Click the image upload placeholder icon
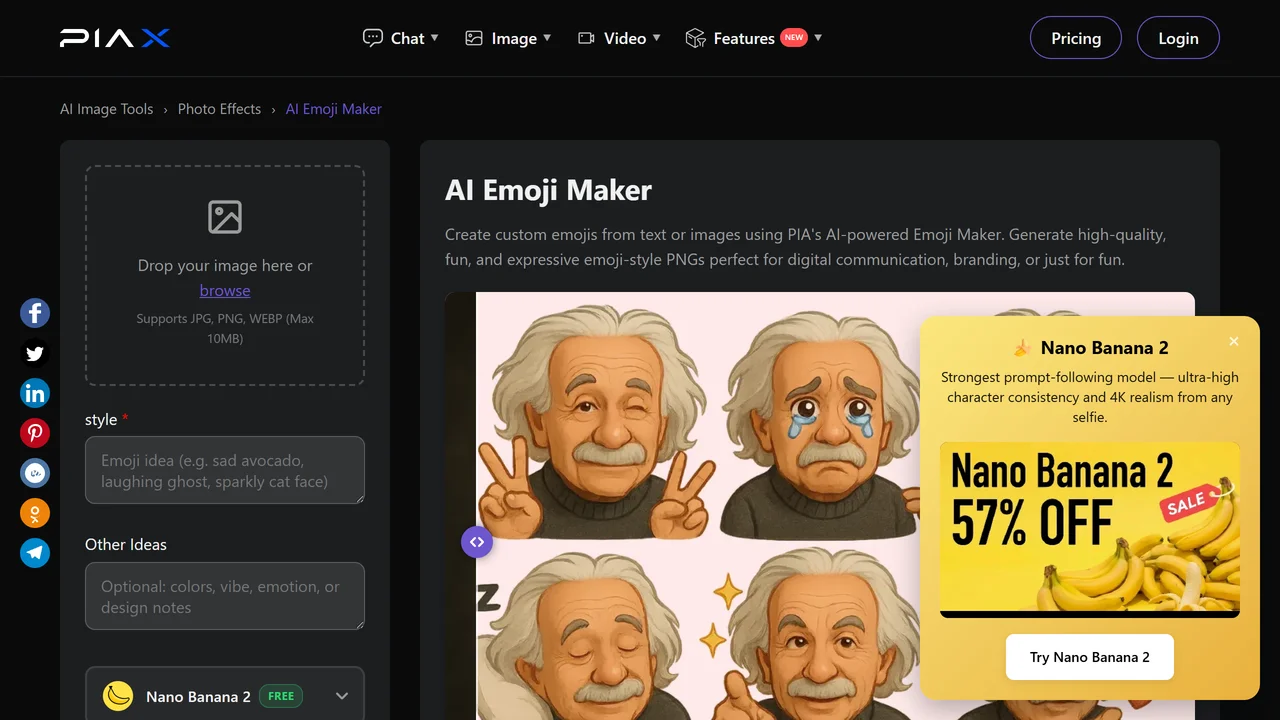 (x=225, y=217)
